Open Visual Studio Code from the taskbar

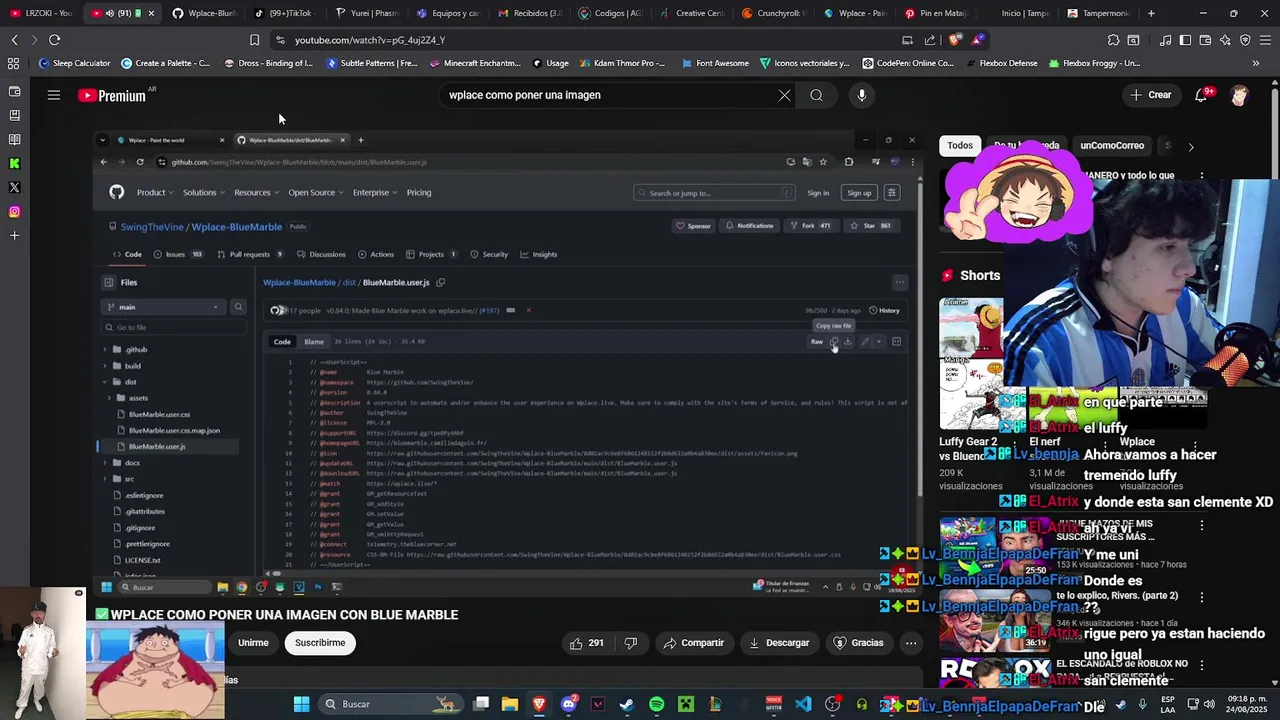tap(803, 704)
